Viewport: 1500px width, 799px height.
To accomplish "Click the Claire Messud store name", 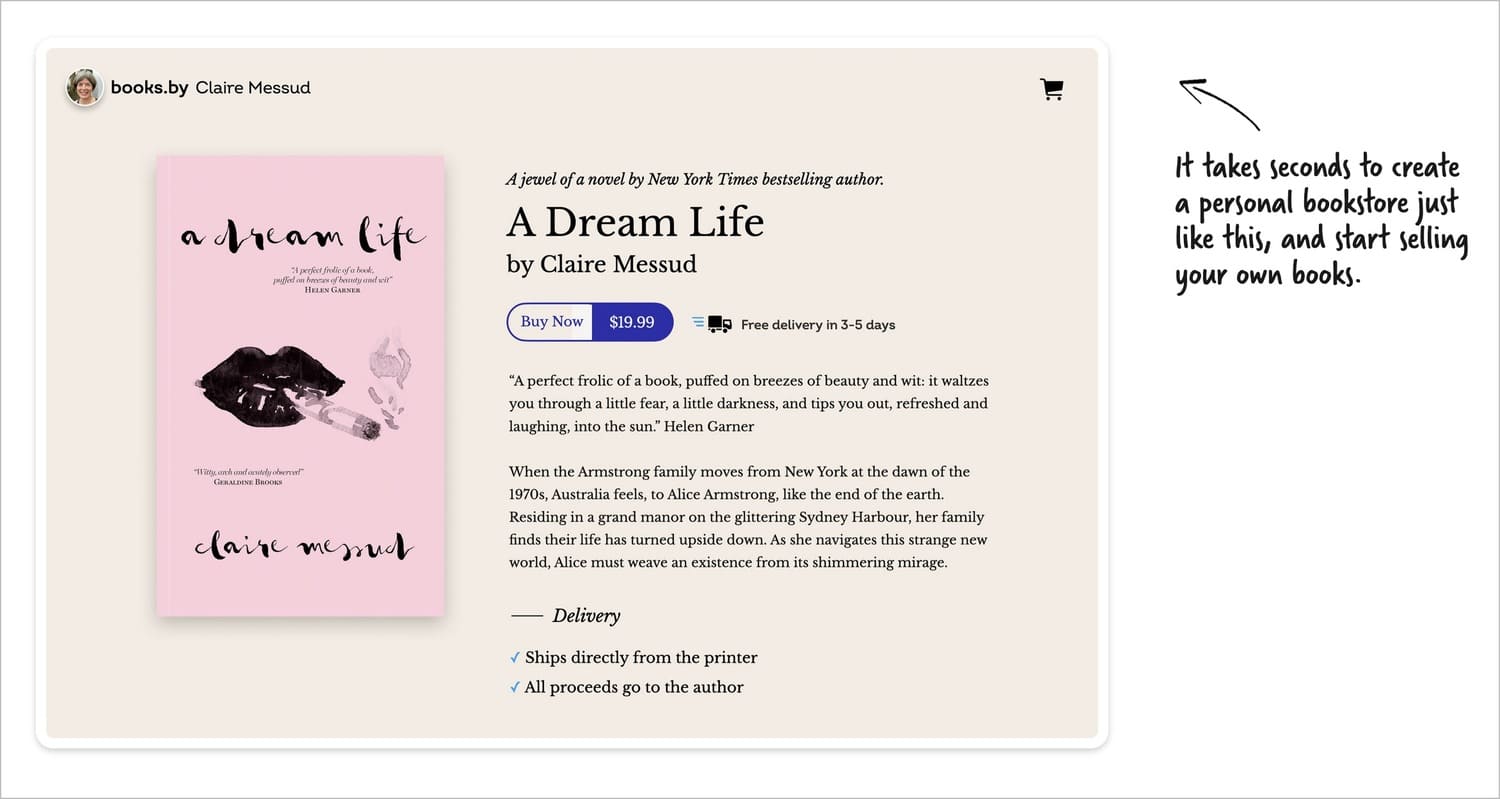I will click(x=253, y=88).
